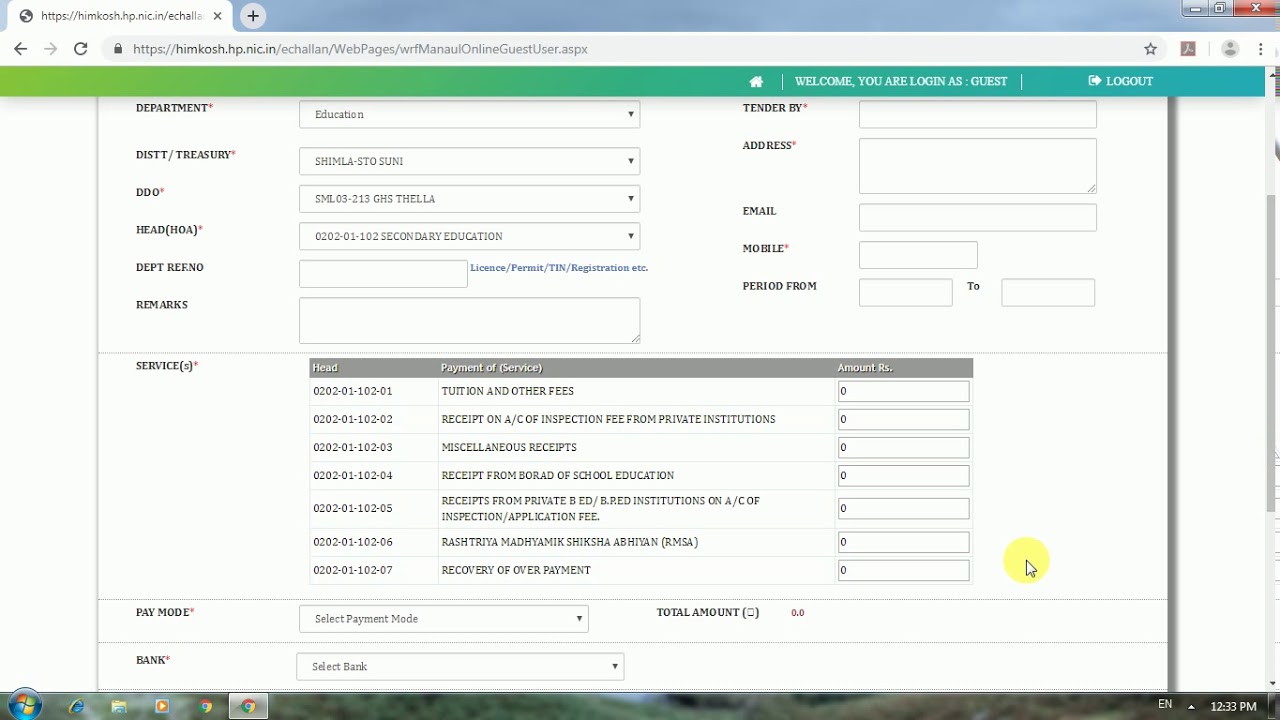The height and width of the screenshot is (720, 1280).
Task: Focus the Period From date field
Action: (x=905, y=292)
